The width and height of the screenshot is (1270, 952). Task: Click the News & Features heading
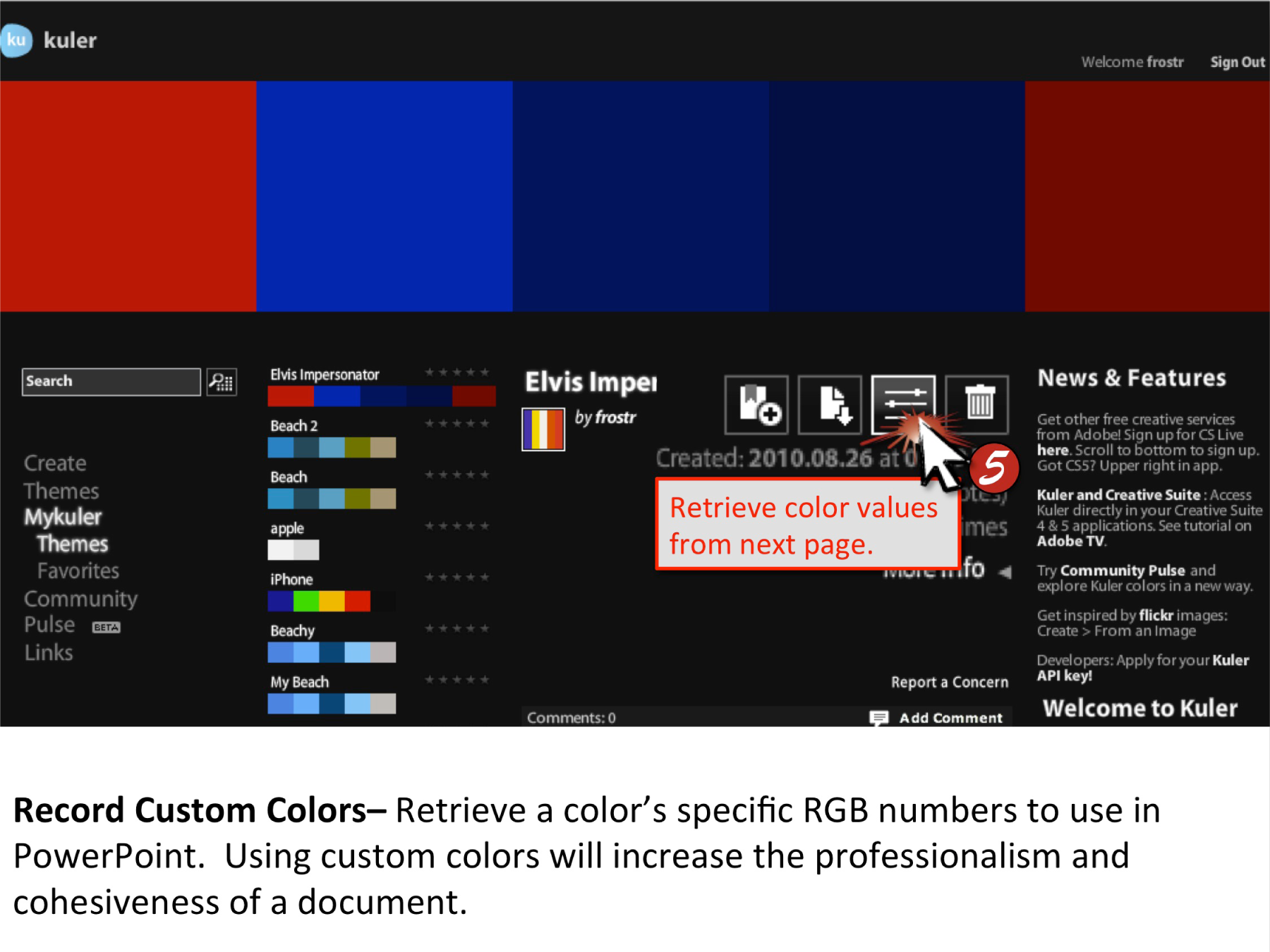pos(1132,378)
